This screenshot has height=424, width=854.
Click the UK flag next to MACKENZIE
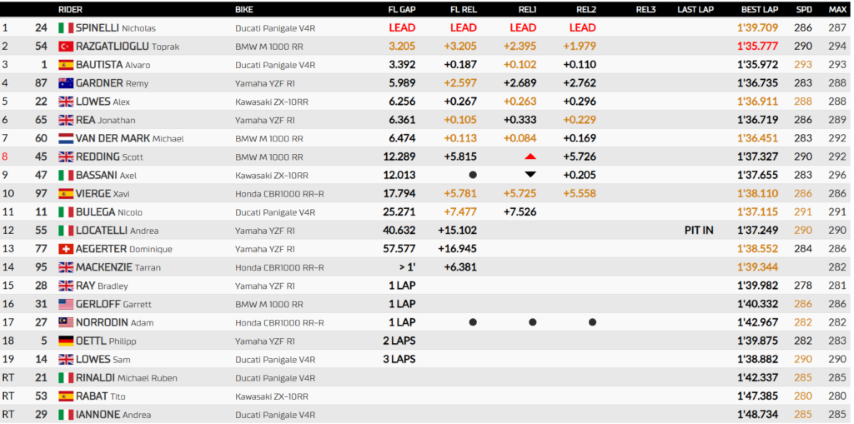[66, 268]
